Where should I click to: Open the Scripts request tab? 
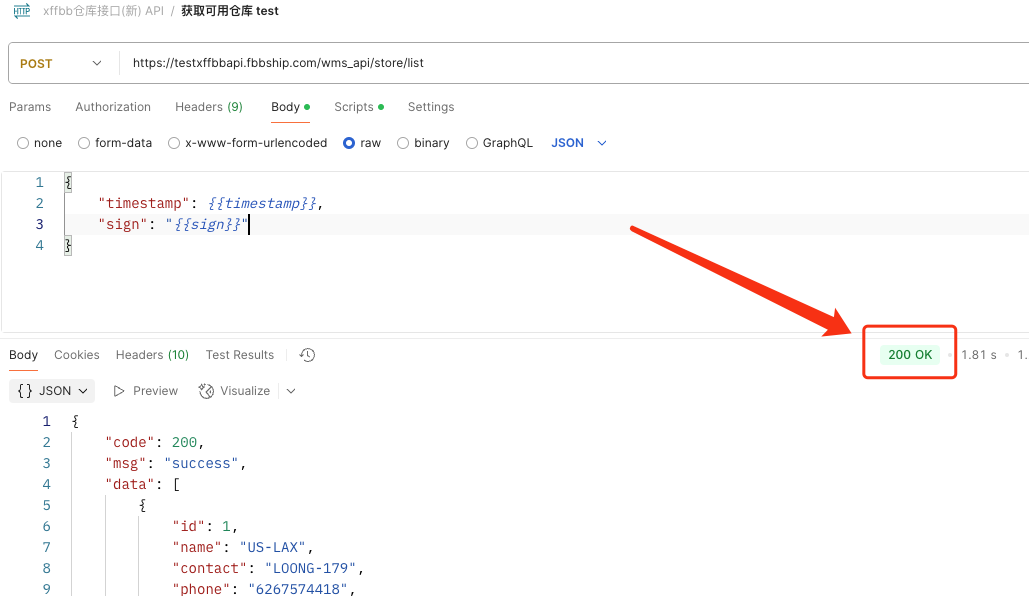click(x=359, y=107)
